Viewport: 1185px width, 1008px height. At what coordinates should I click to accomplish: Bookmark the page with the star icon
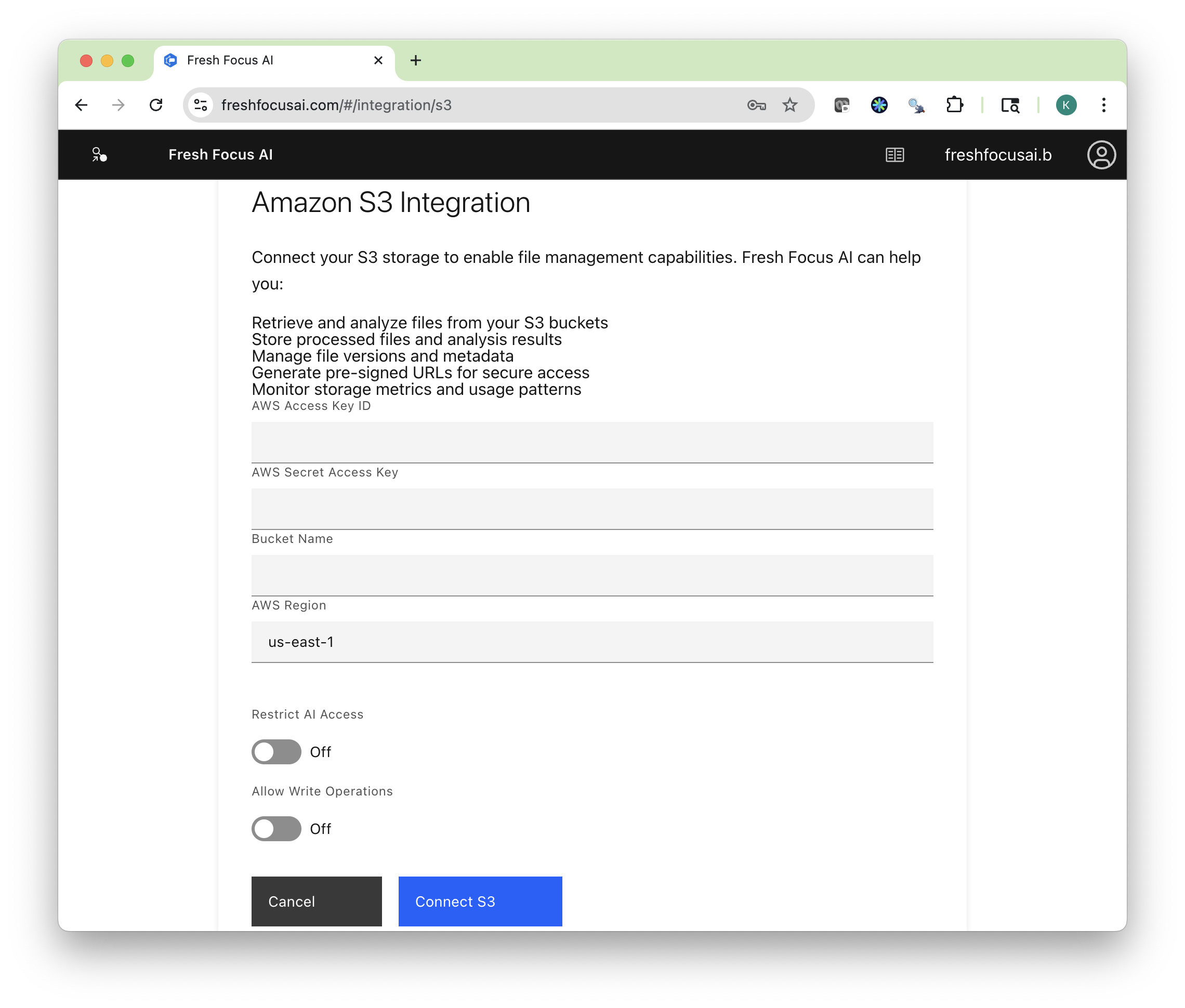tap(790, 104)
